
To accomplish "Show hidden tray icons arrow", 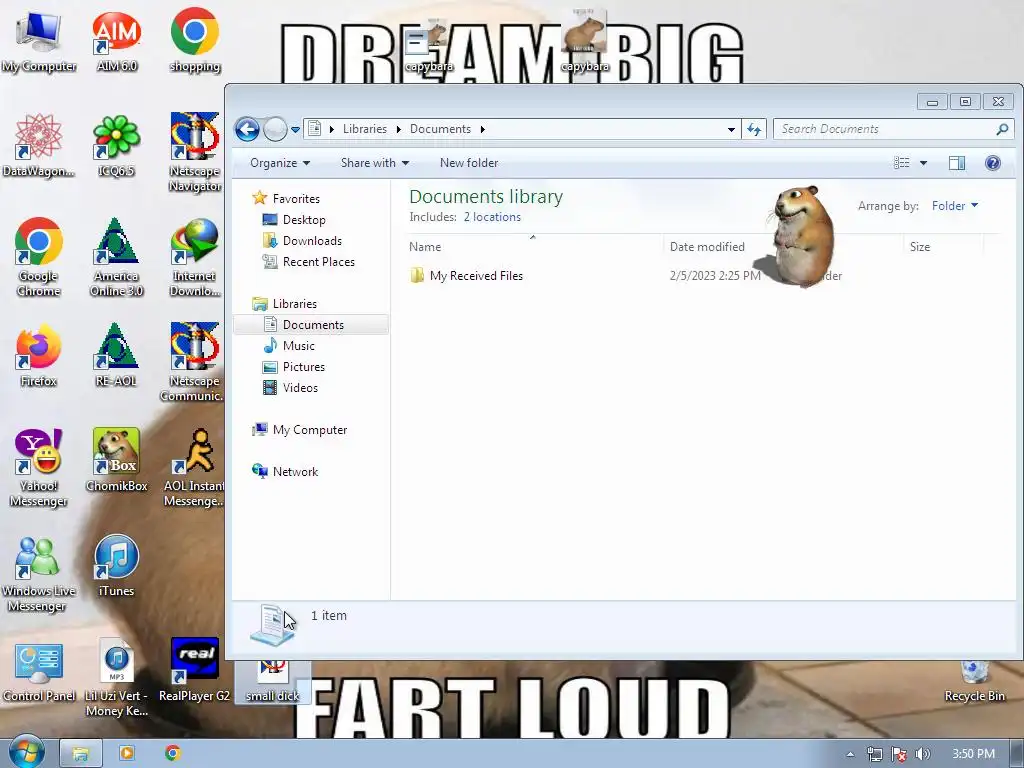I will [x=850, y=754].
